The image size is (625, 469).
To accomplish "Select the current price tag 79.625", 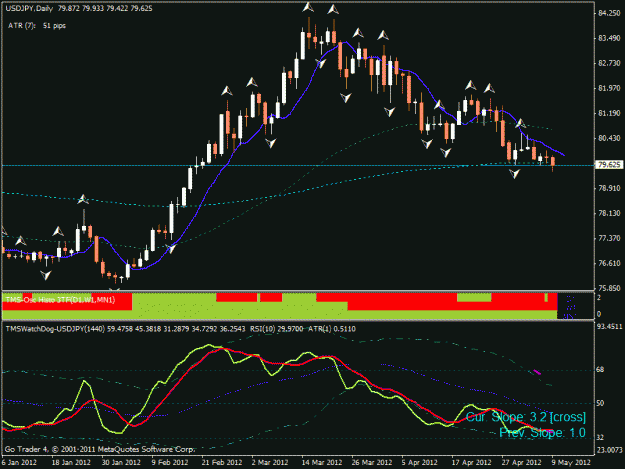I will click(609, 165).
